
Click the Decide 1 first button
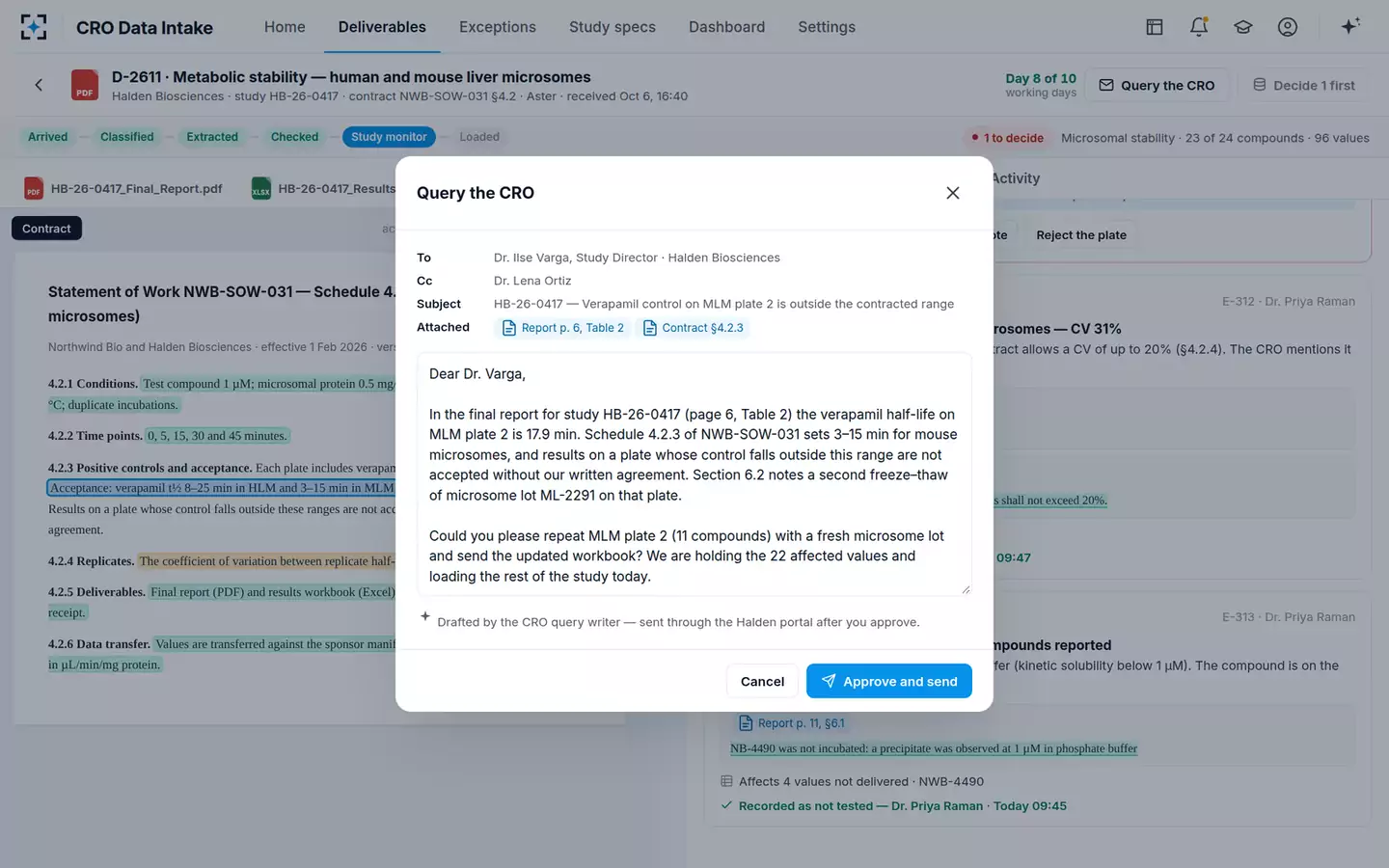tap(1304, 85)
